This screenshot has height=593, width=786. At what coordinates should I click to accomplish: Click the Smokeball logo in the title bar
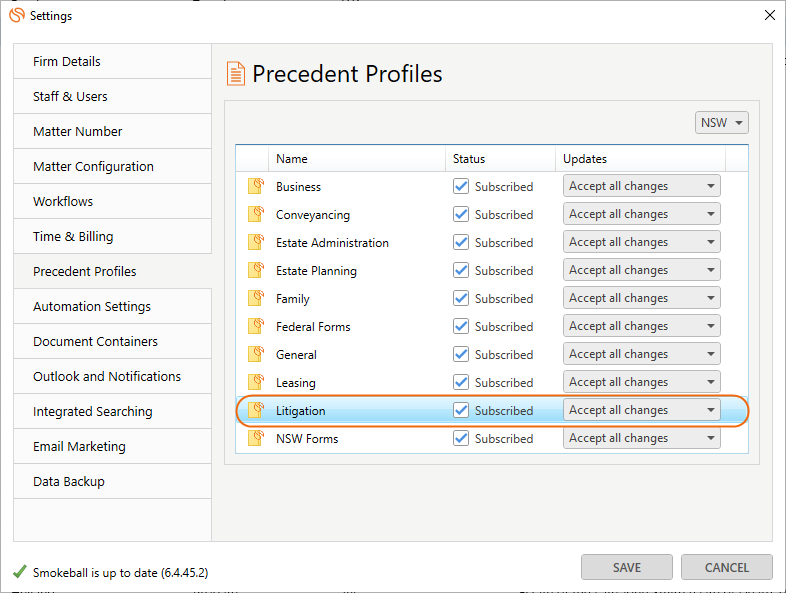17,15
